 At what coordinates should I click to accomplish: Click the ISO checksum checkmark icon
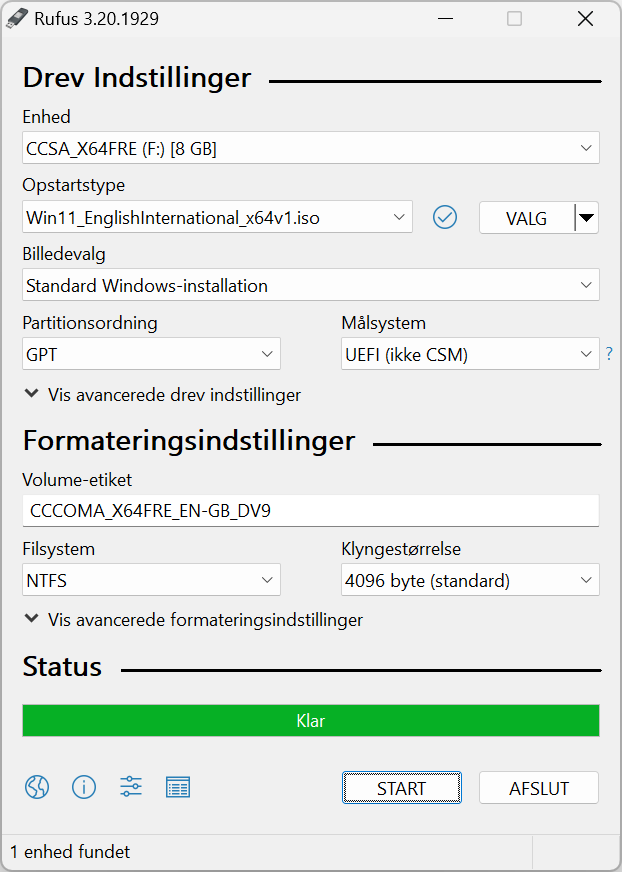click(445, 217)
